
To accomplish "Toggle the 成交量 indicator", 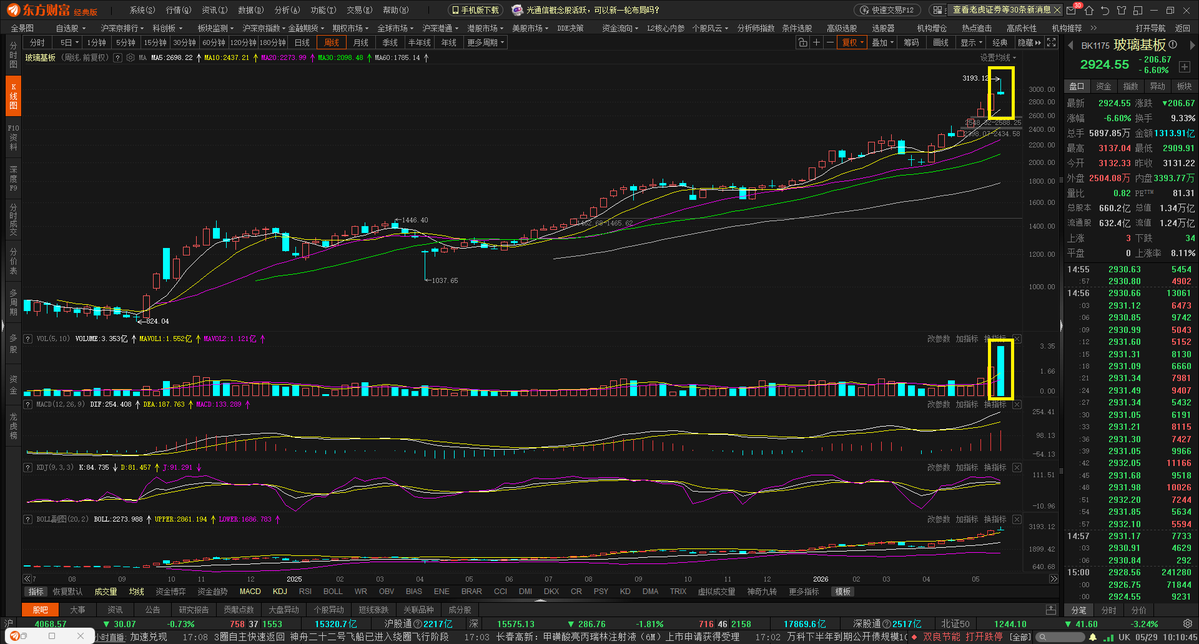I will 106,591.
